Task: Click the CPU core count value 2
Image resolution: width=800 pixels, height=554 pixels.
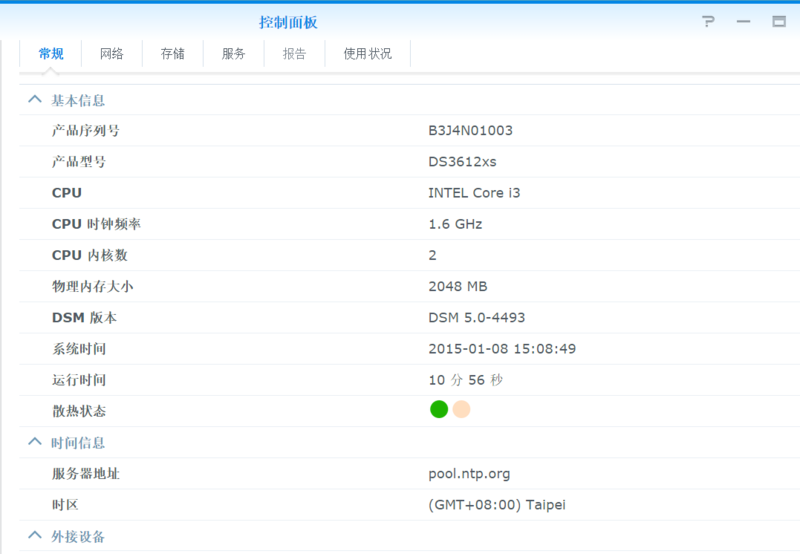Action: click(432, 255)
